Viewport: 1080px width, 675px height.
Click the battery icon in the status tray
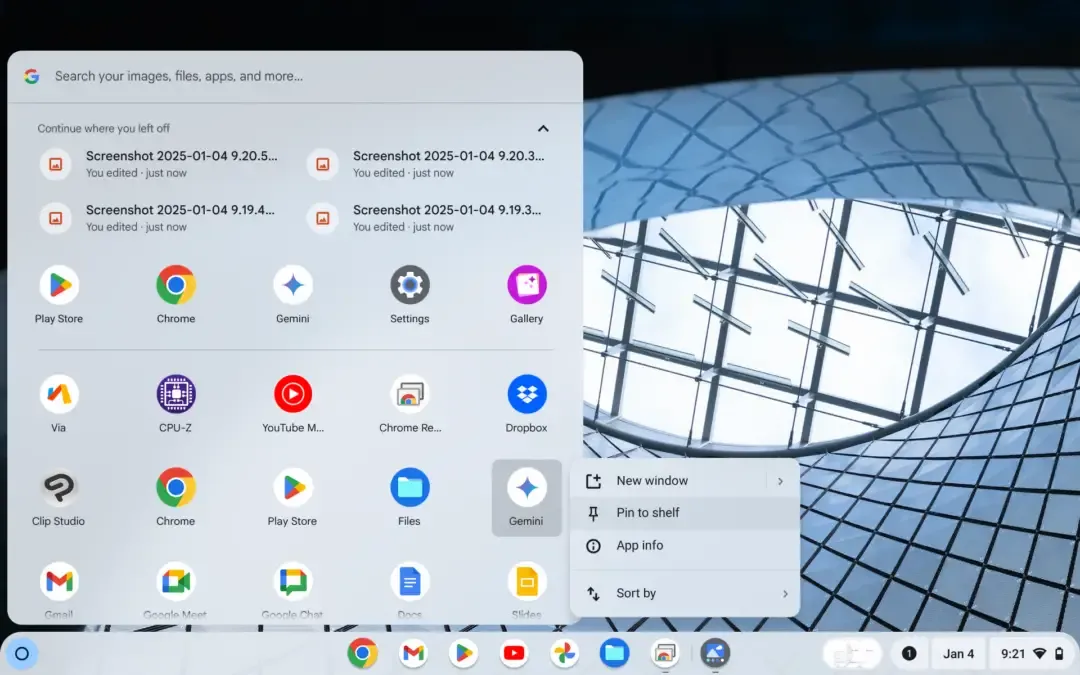point(1059,654)
